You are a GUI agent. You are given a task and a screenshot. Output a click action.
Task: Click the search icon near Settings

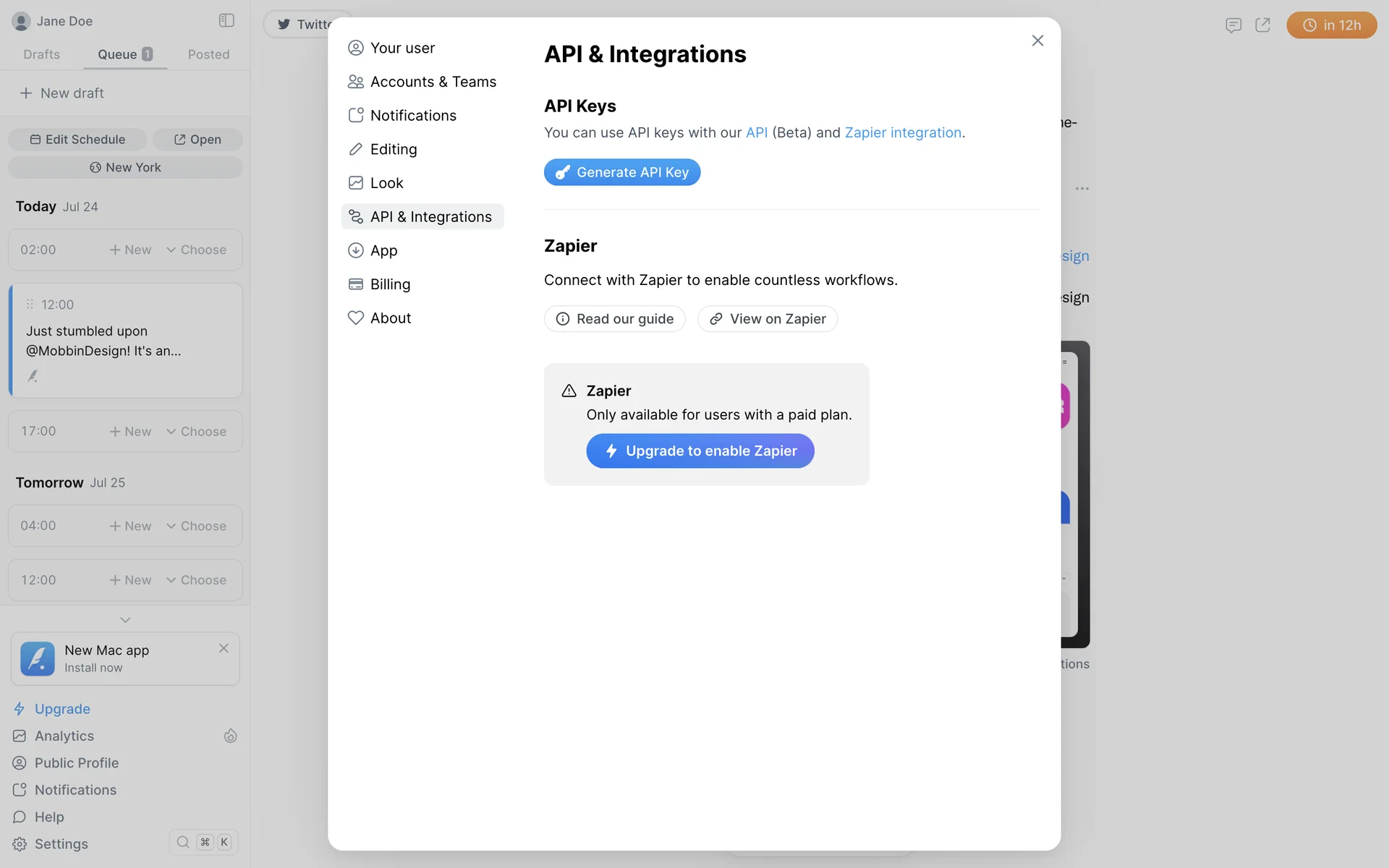click(183, 842)
